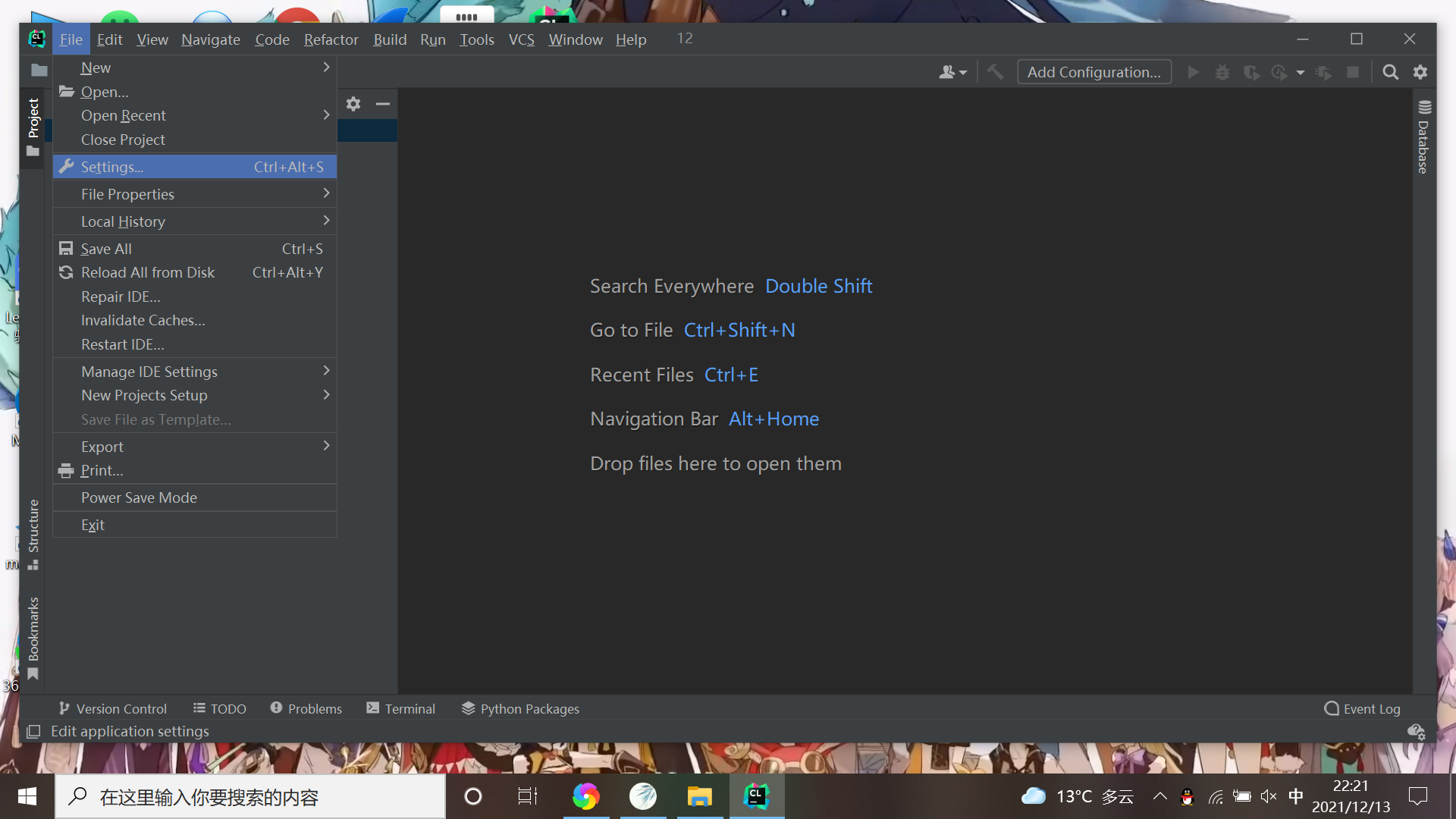The image size is (1456, 819).
Task: Click the Search Everywhere magnifier icon
Action: pos(1390,72)
